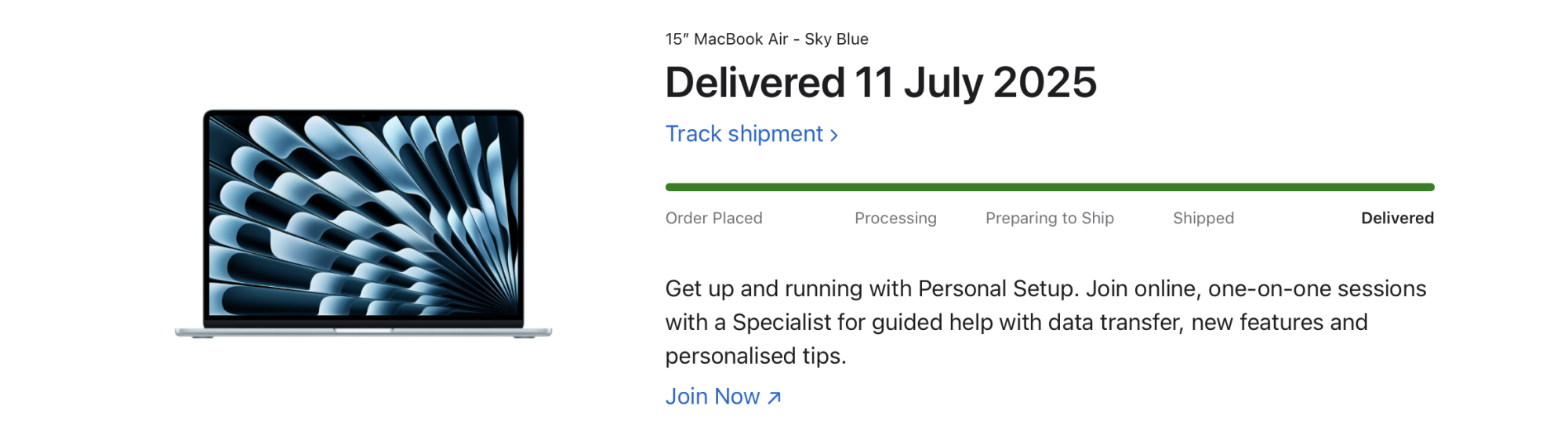Viewport: 1568px width, 435px height.
Task: Click the year 2025 in the heading
Action: pos(1044,82)
